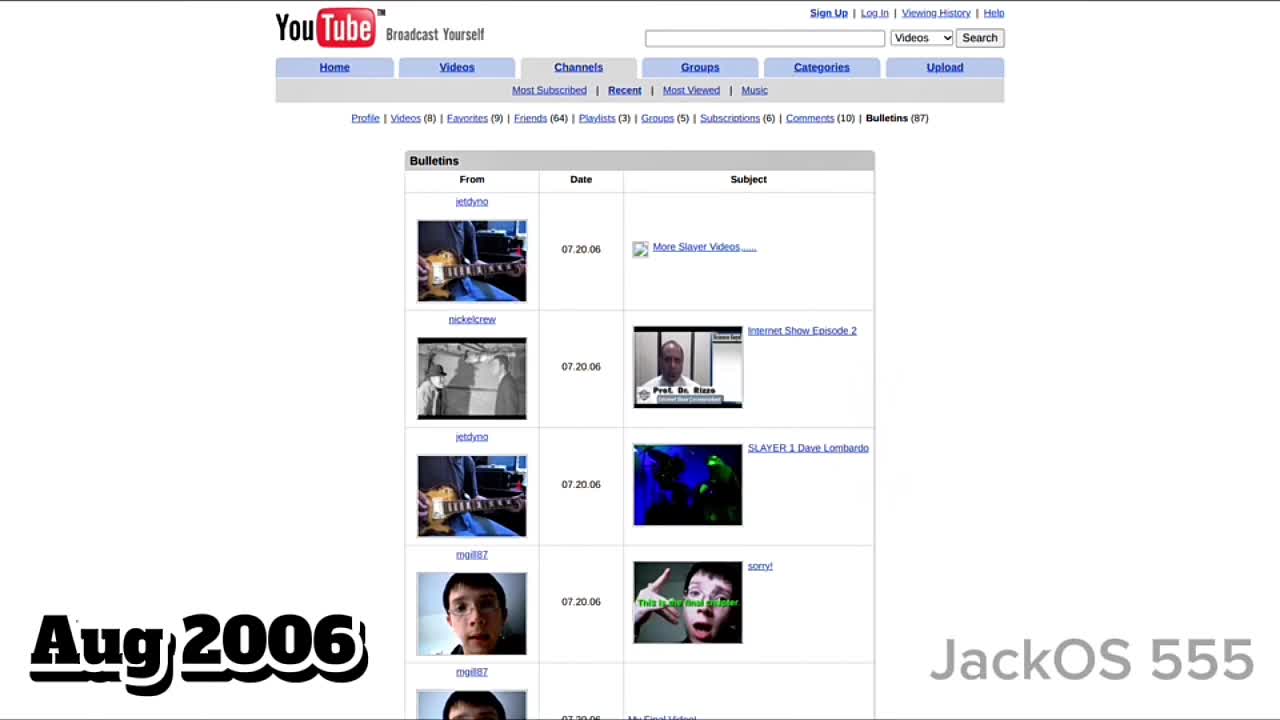Screen dimensions: 1280x720
Task: Open jetdyno avatar in SLAYER row
Action: [472, 496]
